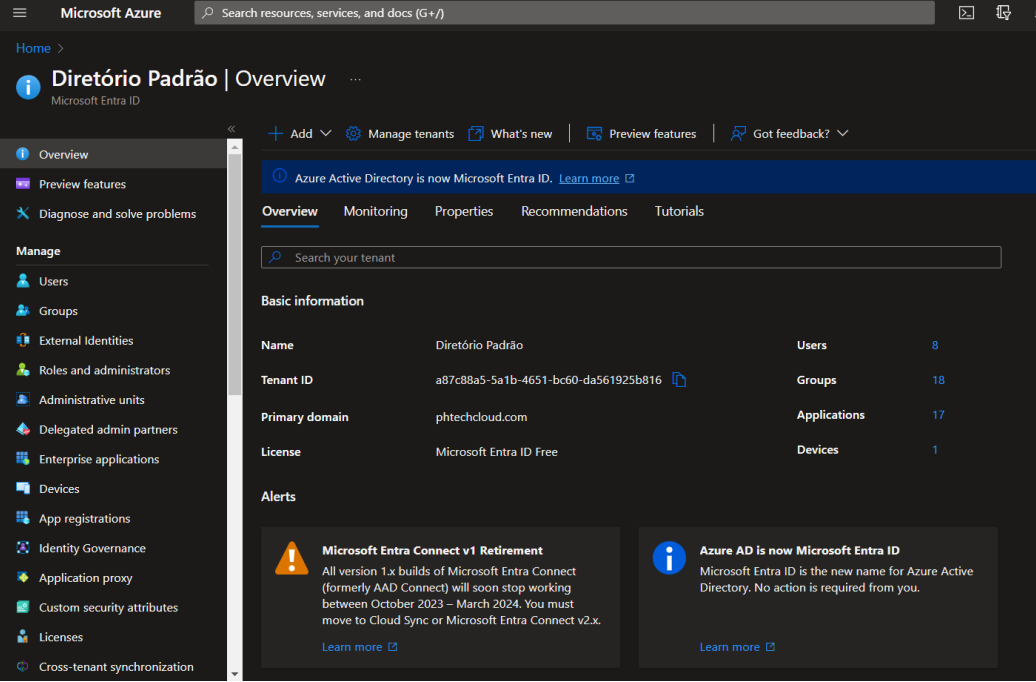Click the Got feedback person icon
The height and width of the screenshot is (682, 1036).
tap(738, 133)
